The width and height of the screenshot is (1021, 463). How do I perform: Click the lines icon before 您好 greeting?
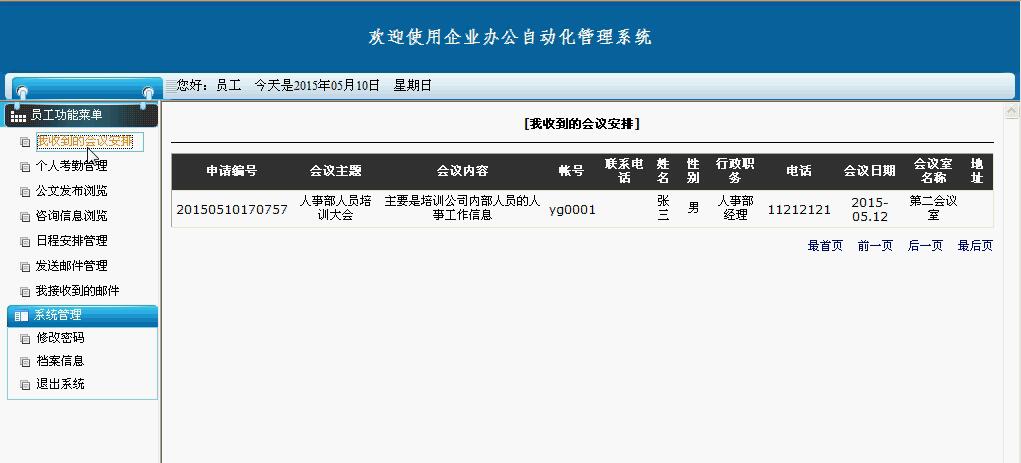coord(171,85)
